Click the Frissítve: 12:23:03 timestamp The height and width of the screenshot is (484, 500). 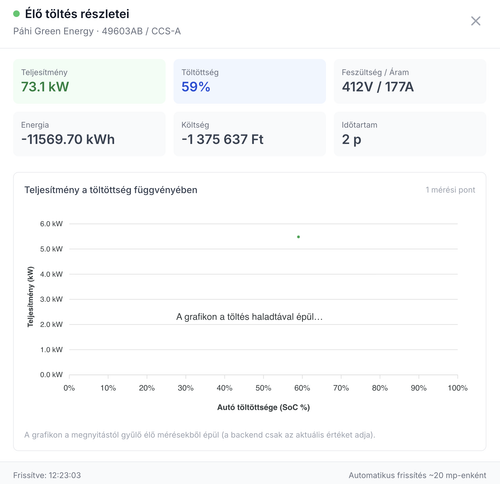coord(47,475)
